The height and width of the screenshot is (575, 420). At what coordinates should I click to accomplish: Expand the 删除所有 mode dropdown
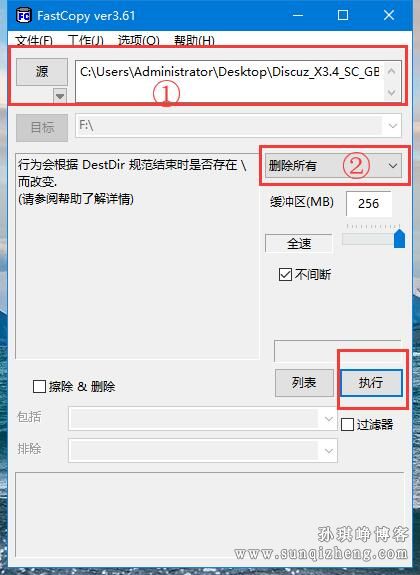393,166
